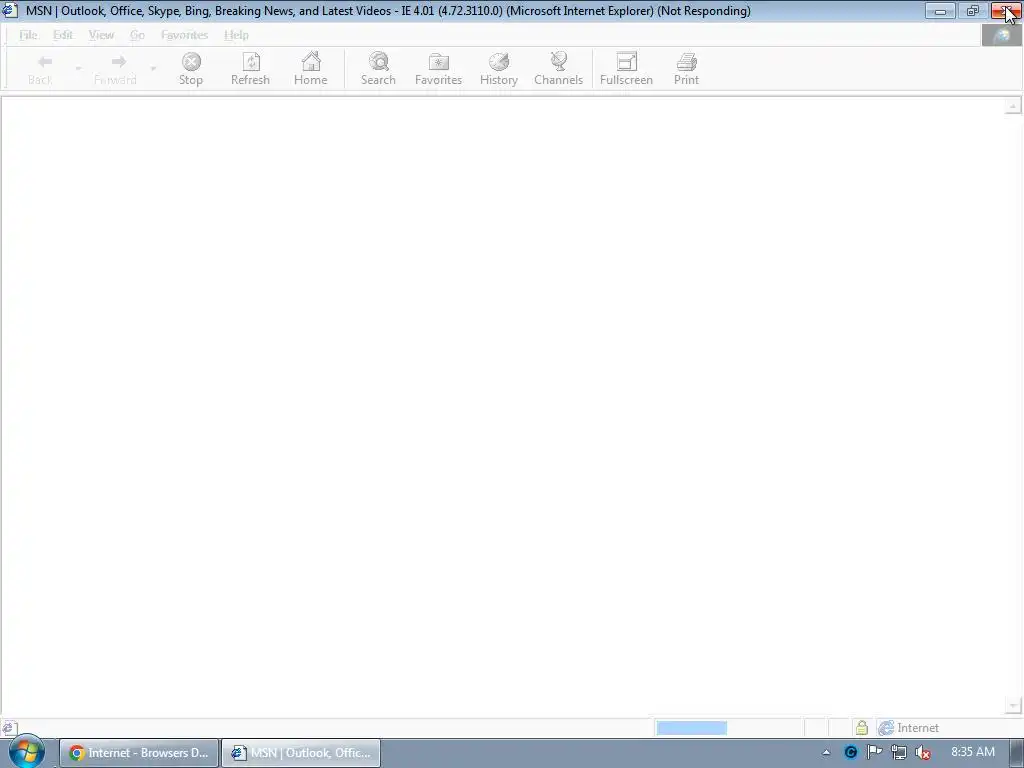Restore down the Internet Explorer window
This screenshot has width=1024, height=768.
972,11
